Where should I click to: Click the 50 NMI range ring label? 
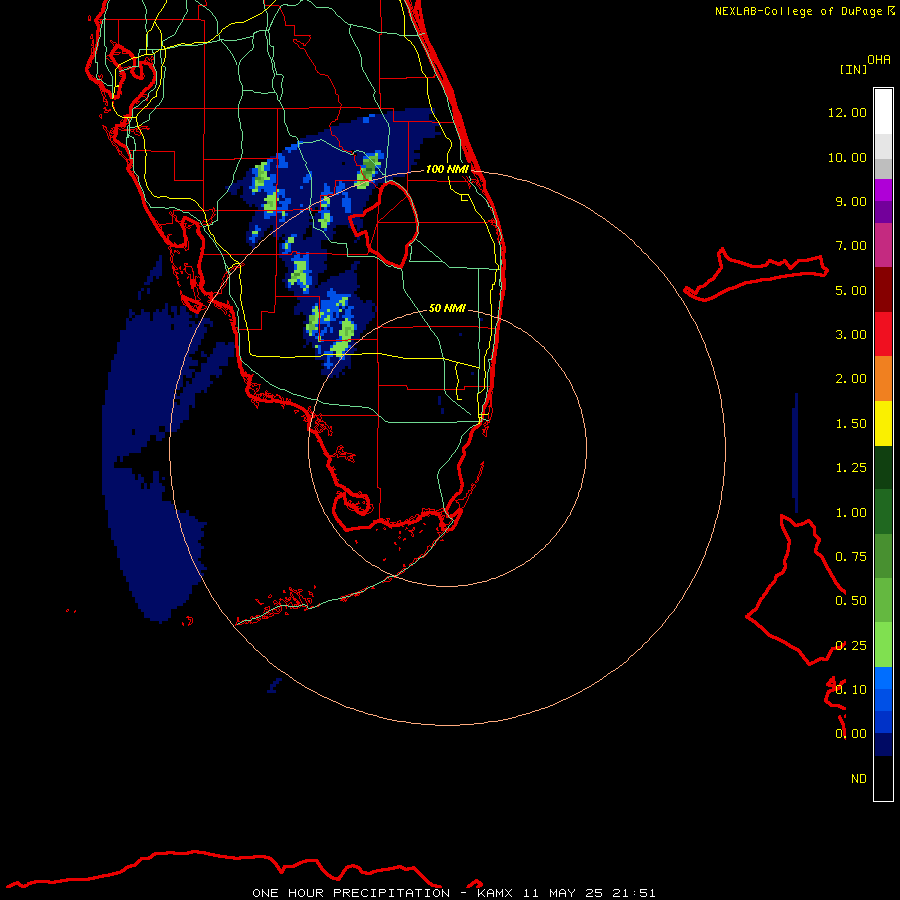447,308
